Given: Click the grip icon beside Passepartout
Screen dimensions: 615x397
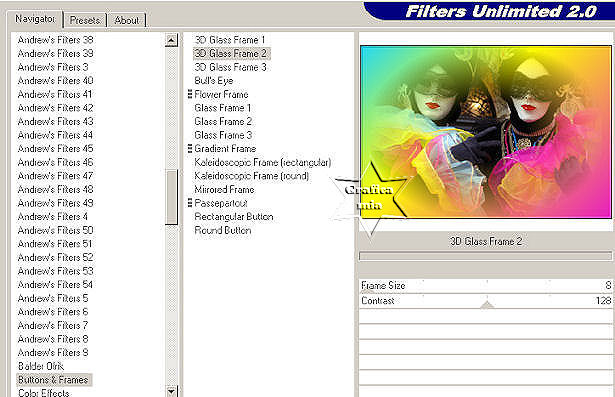Looking at the screenshot, I should [x=190, y=203].
